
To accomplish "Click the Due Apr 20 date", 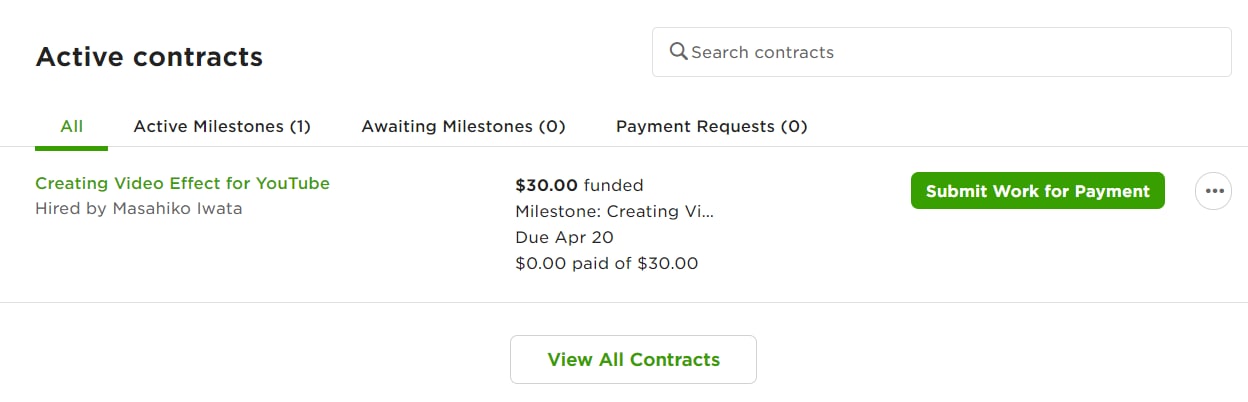I will pyautogui.click(x=564, y=238).
